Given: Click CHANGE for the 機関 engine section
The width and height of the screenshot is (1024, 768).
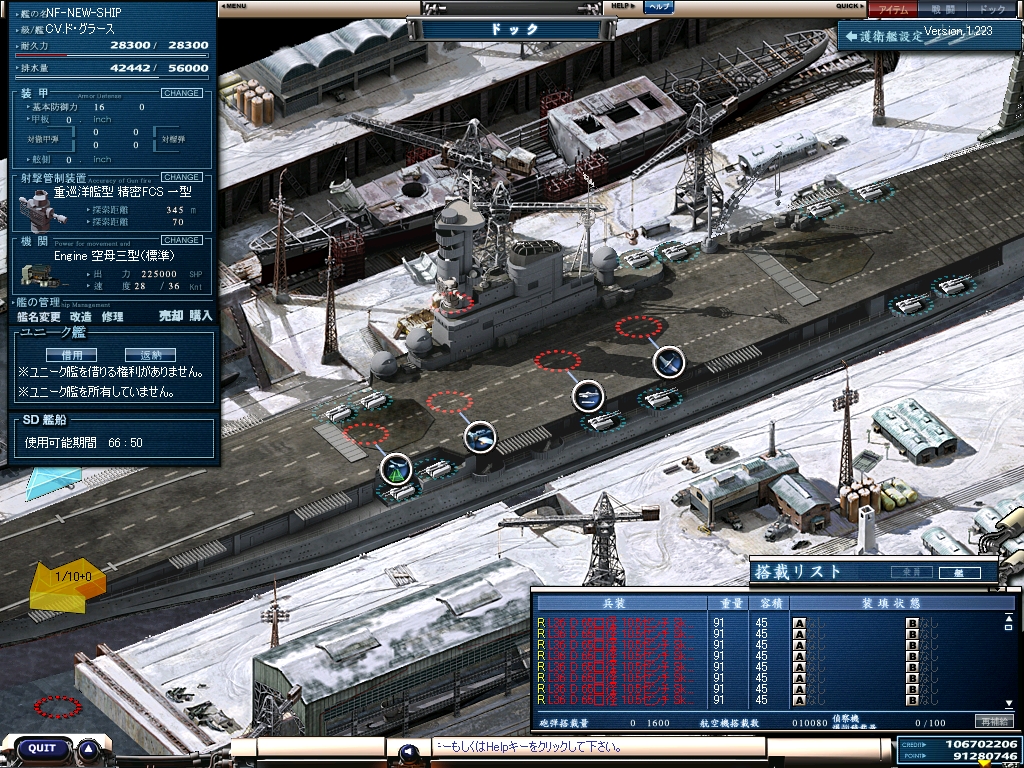Looking at the screenshot, I should point(181,240).
